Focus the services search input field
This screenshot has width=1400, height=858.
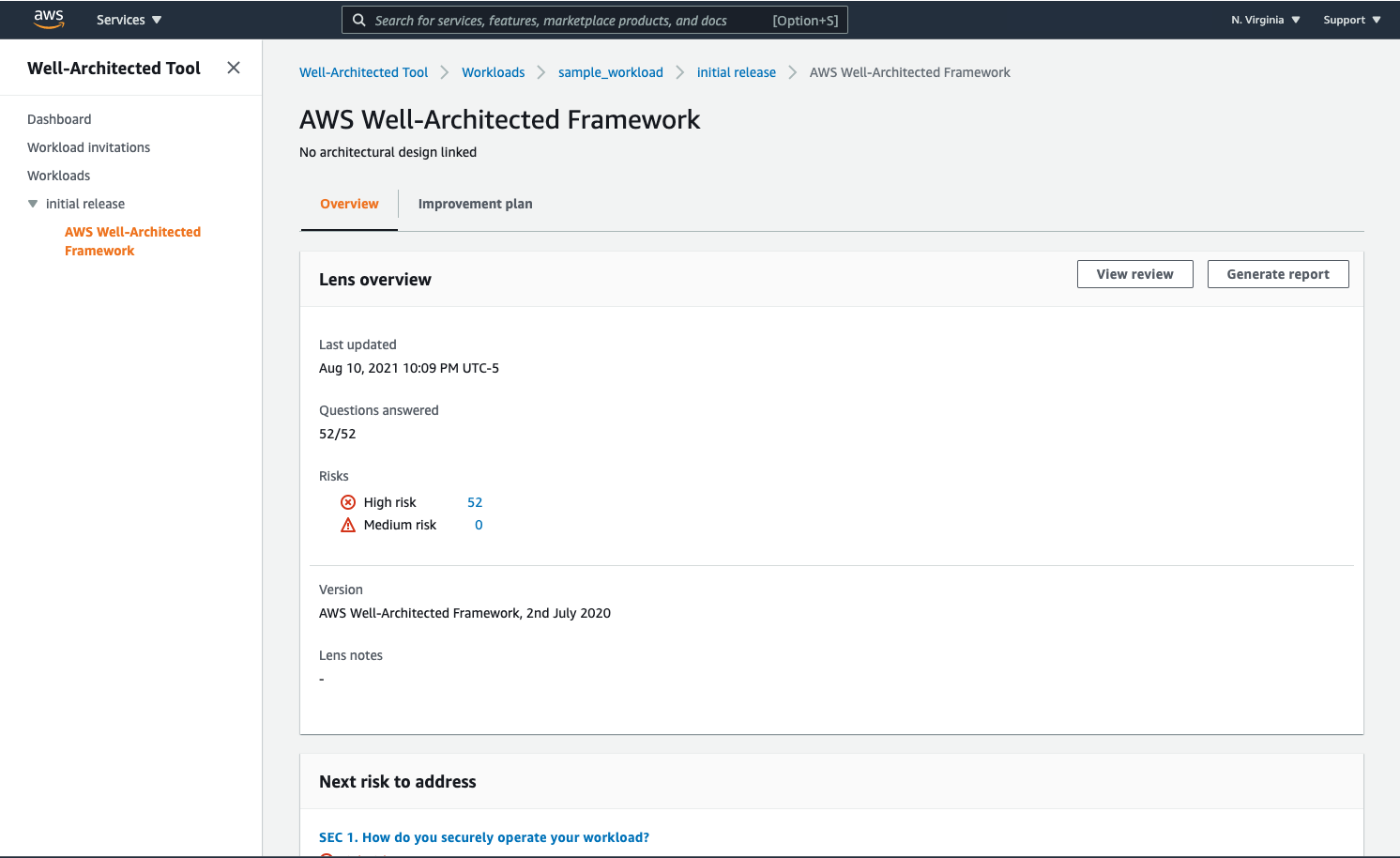tap(595, 20)
